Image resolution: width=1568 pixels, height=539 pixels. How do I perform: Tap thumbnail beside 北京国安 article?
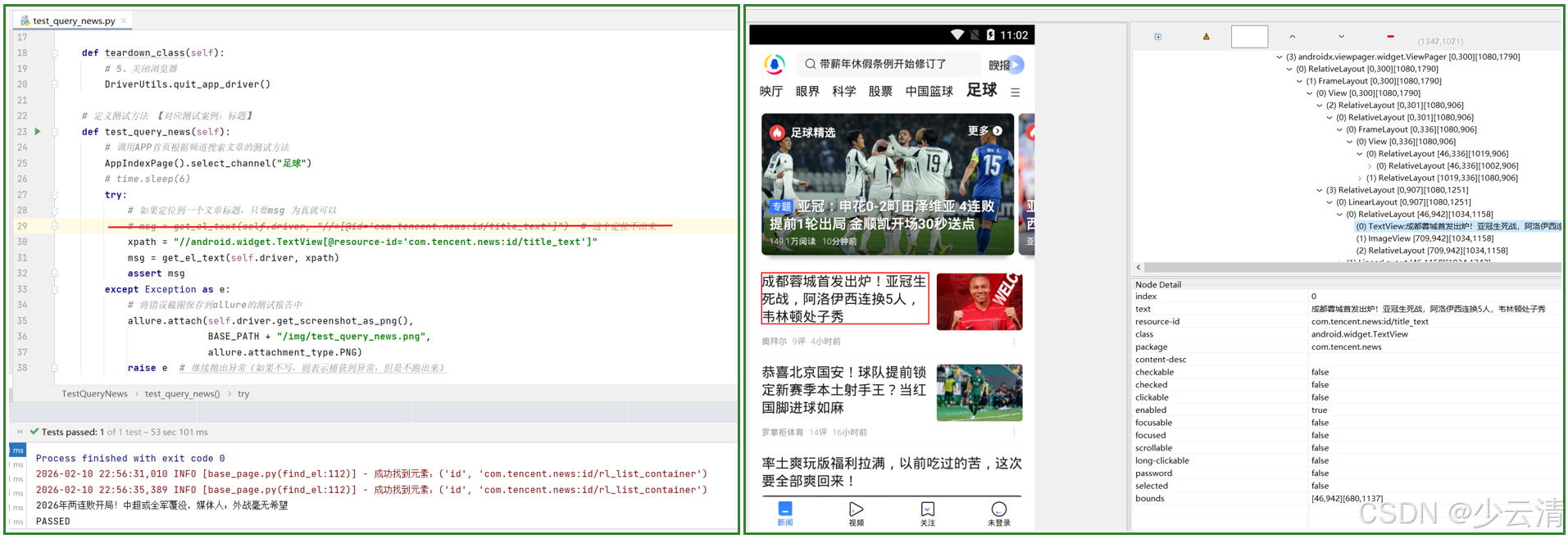click(x=979, y=393)
